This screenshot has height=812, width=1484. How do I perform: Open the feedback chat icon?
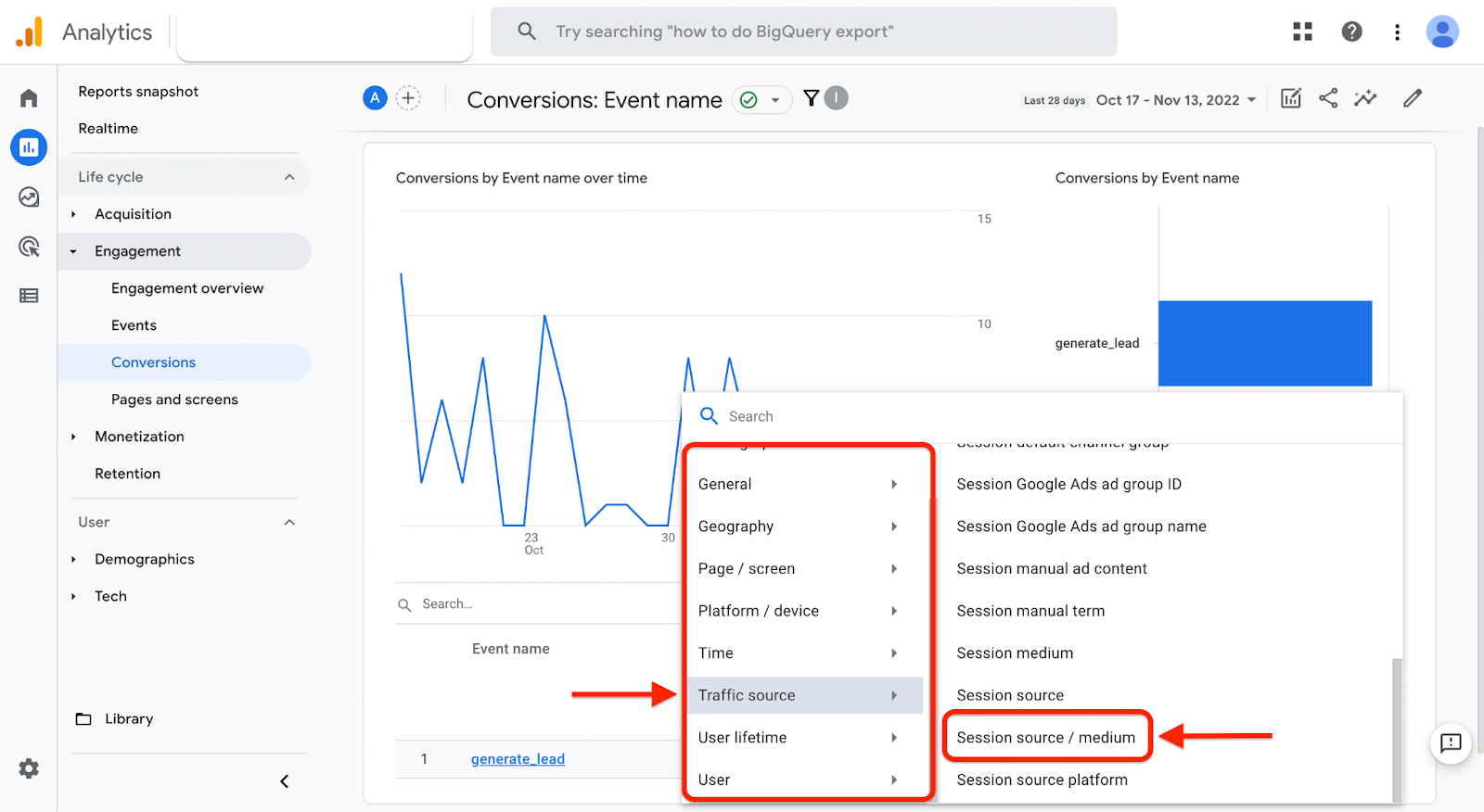[x=1451, y=742]
